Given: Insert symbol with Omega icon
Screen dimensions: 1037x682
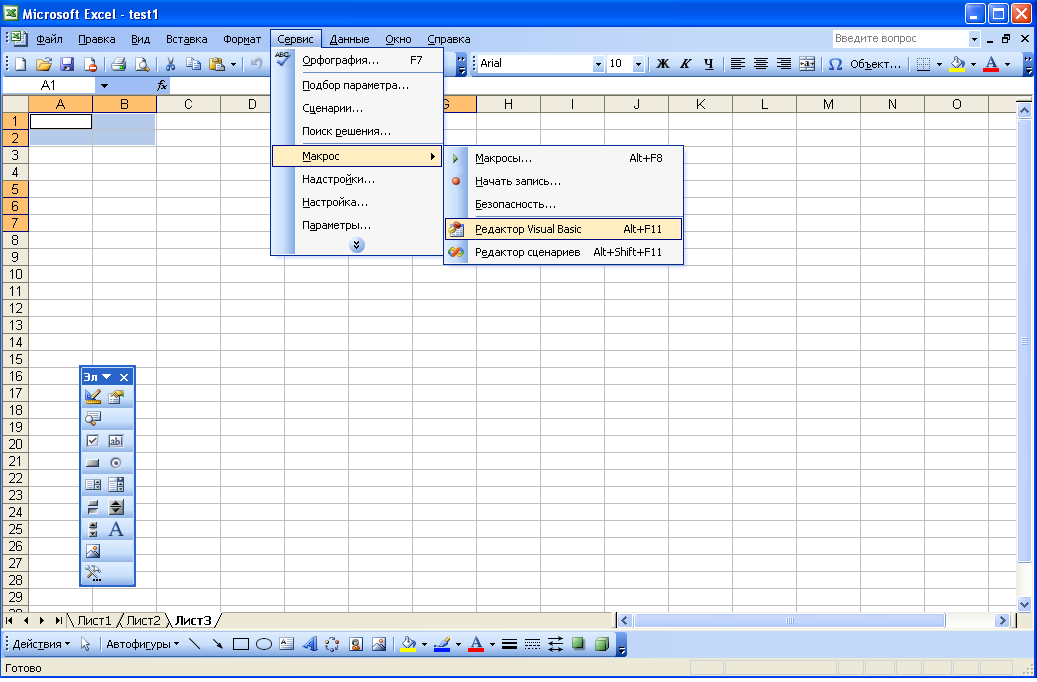Looking at the screenshot, I should pos(835,64).
